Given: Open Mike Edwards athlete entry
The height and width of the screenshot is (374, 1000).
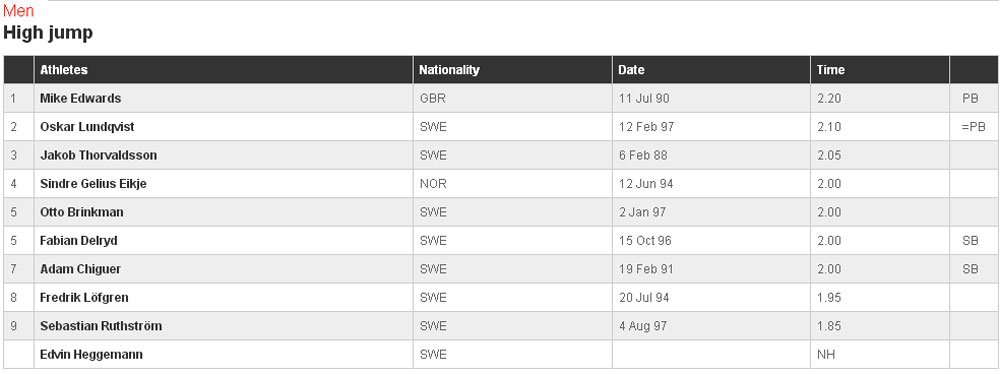Looking at the screenshot, I should coord(80,98).
